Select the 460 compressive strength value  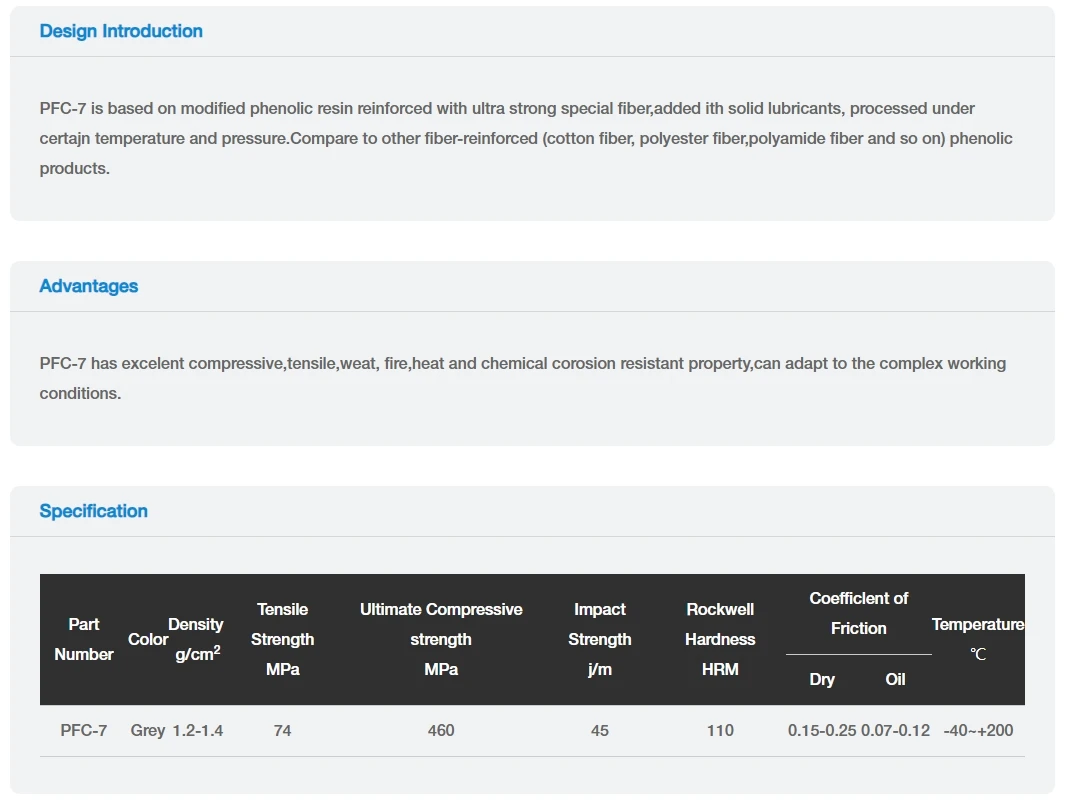point(441,731)
